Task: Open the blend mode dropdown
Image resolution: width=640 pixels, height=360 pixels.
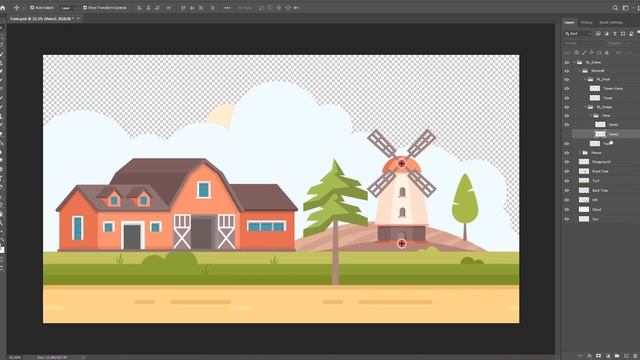Action: [x=584, y=43]
